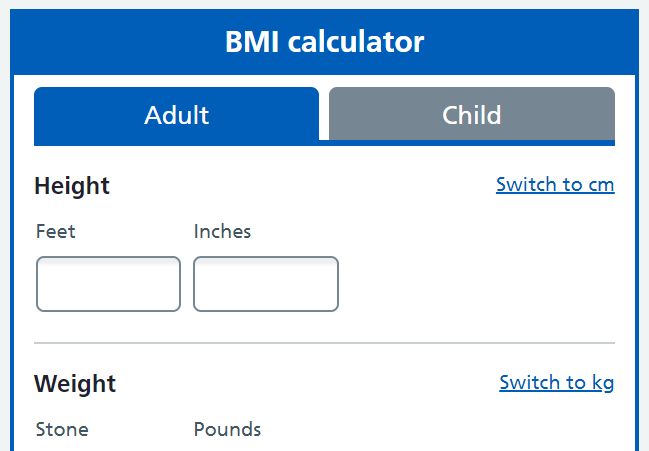Click the Height section heading
Viewport: 649px width, 451px height.
click(72, 186)
